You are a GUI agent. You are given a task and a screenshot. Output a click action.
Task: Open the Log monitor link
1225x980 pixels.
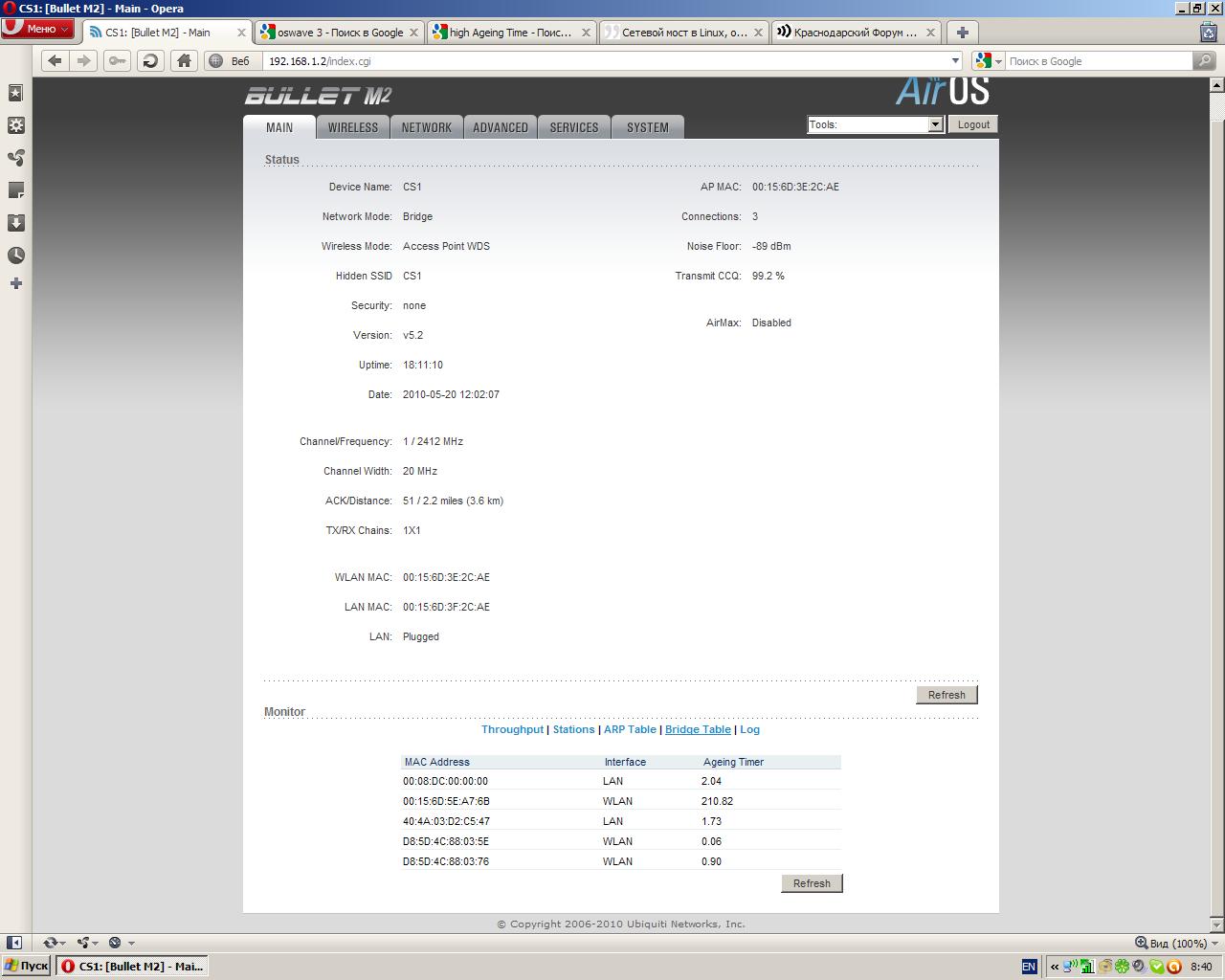click(x=749, y=729)
